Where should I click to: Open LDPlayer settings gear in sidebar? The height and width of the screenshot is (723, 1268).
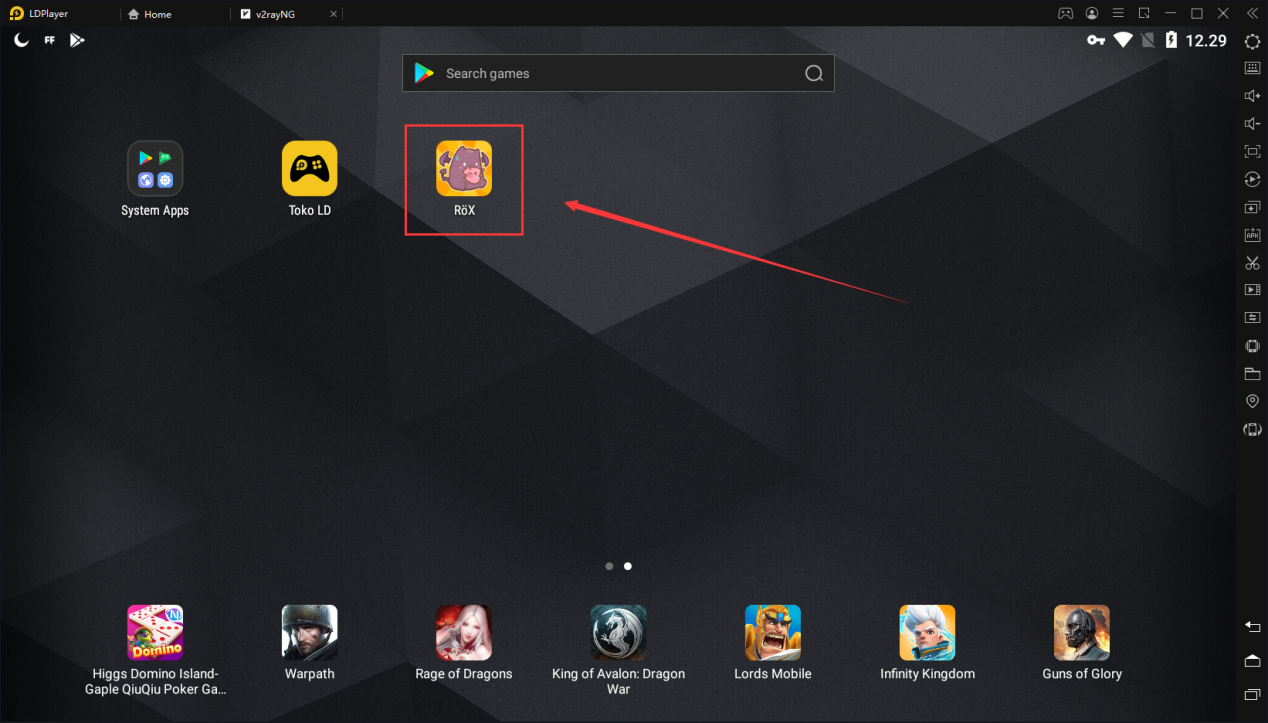(x=1252, y=41)
